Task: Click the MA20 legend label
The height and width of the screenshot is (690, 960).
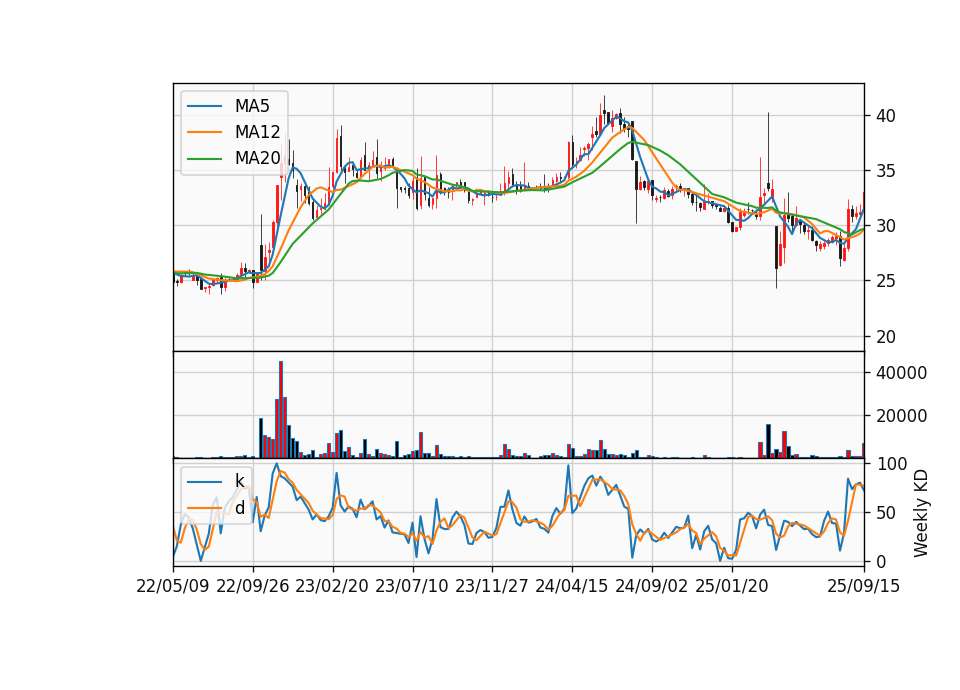Action: point(257,158)
